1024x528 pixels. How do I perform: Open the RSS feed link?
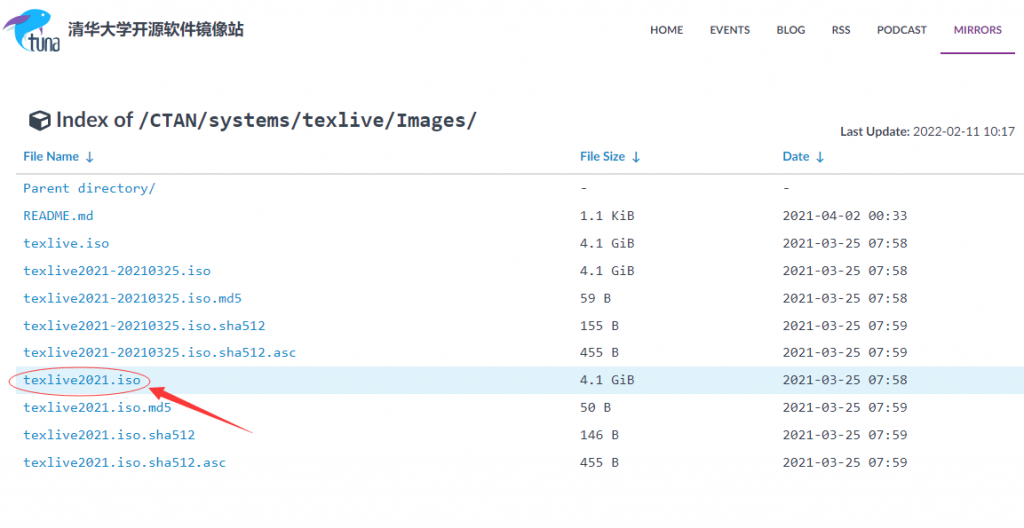click(x=841, y=30)
